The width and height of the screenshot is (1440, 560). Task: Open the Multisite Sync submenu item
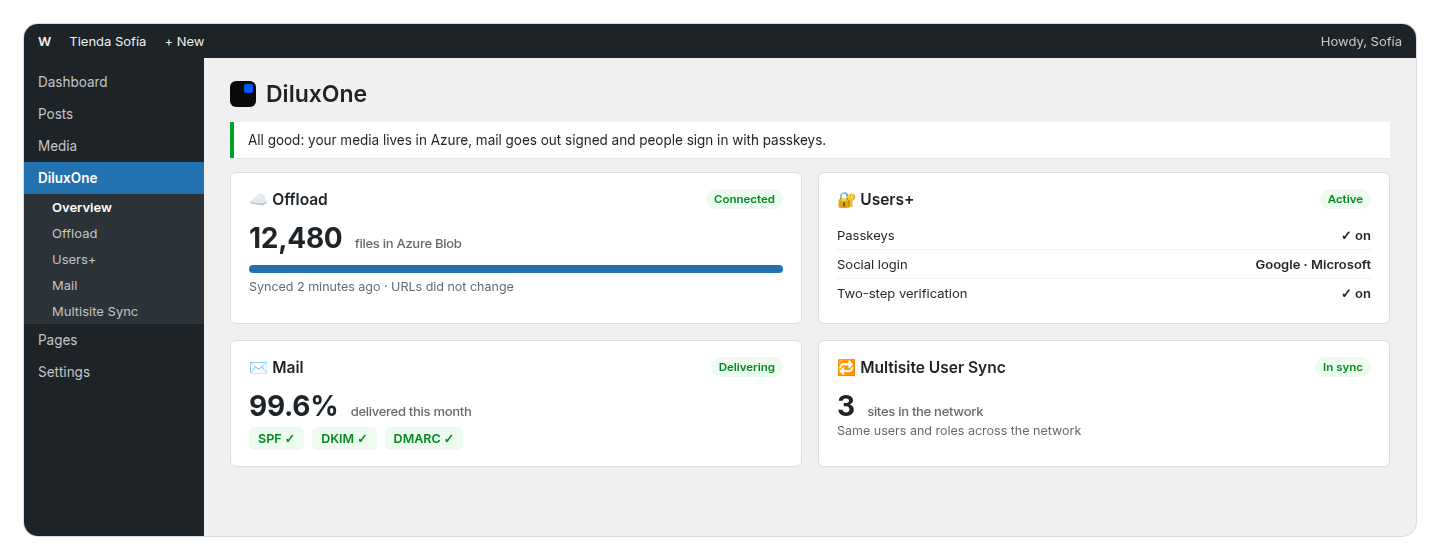[x=114, y=311]
